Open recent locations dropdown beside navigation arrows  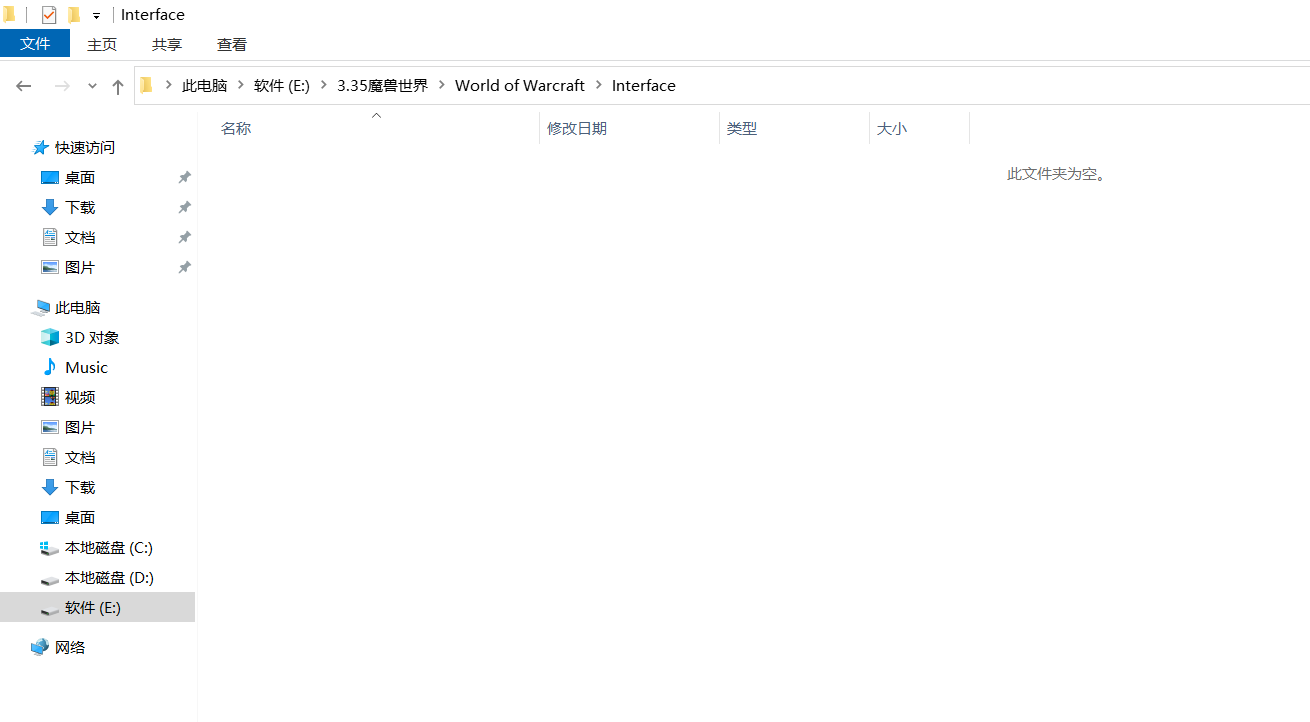point(91,86)
